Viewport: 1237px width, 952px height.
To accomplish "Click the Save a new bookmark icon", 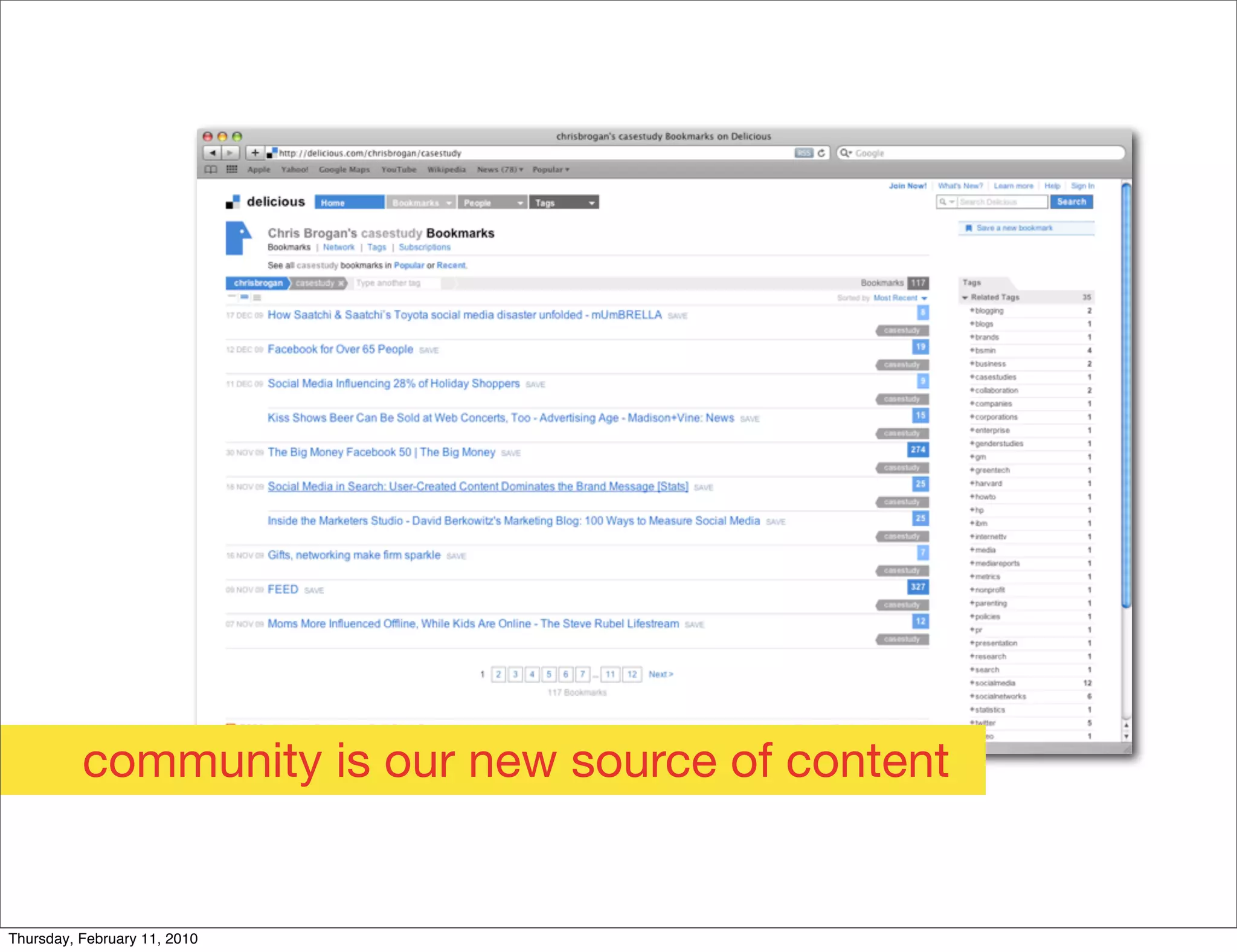I will pyautogui.click(x=969, y=228).
